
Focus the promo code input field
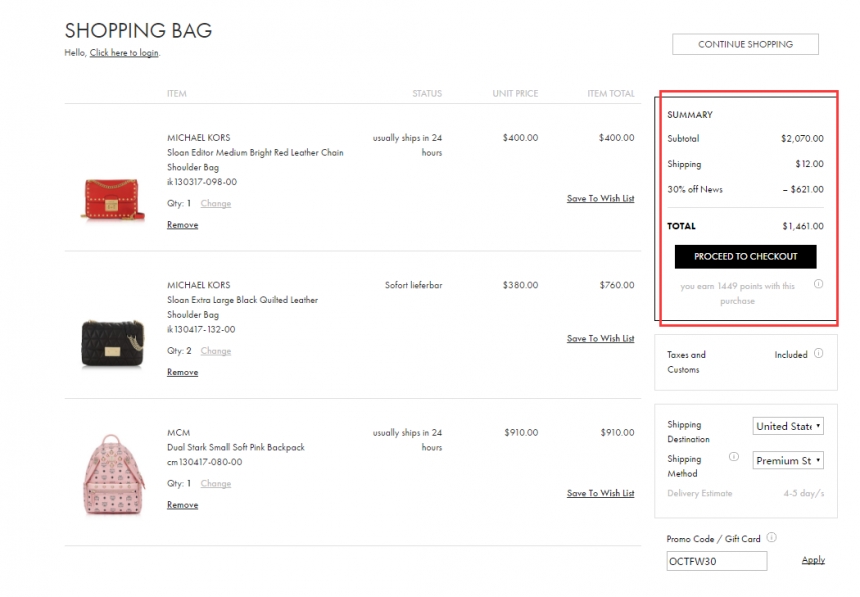(x=716, y=561)
